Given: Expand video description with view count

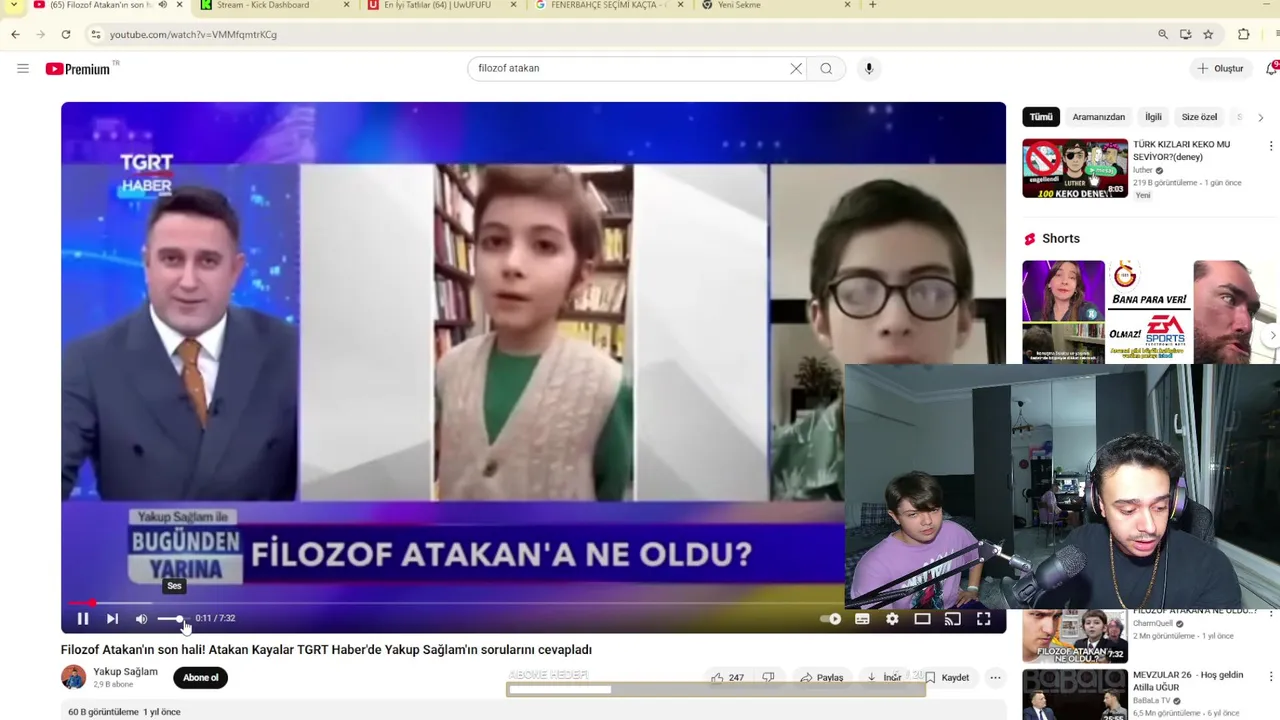Looking at the screenshot, I should tap(124, 712).
